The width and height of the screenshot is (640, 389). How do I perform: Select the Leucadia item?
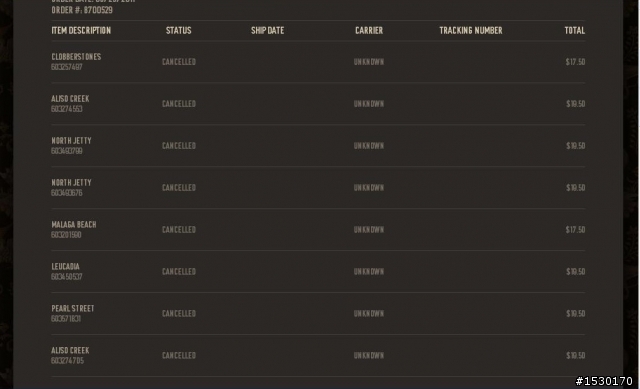click(65, 267)
